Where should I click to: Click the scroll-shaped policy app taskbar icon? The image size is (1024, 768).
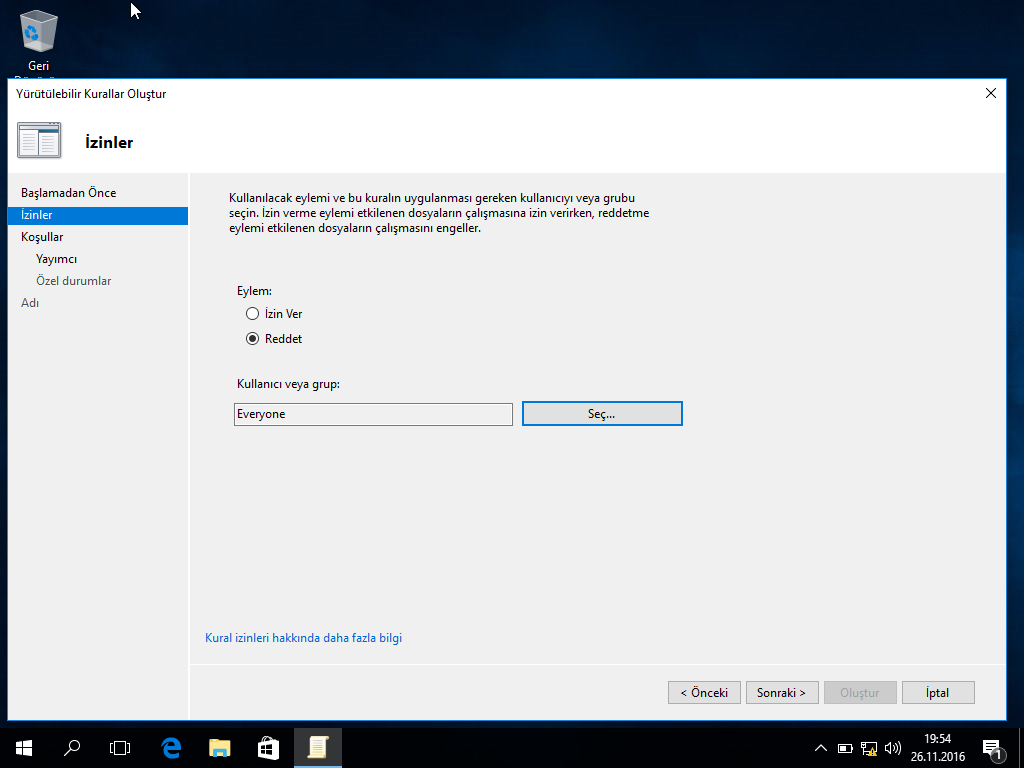[318, 747]
